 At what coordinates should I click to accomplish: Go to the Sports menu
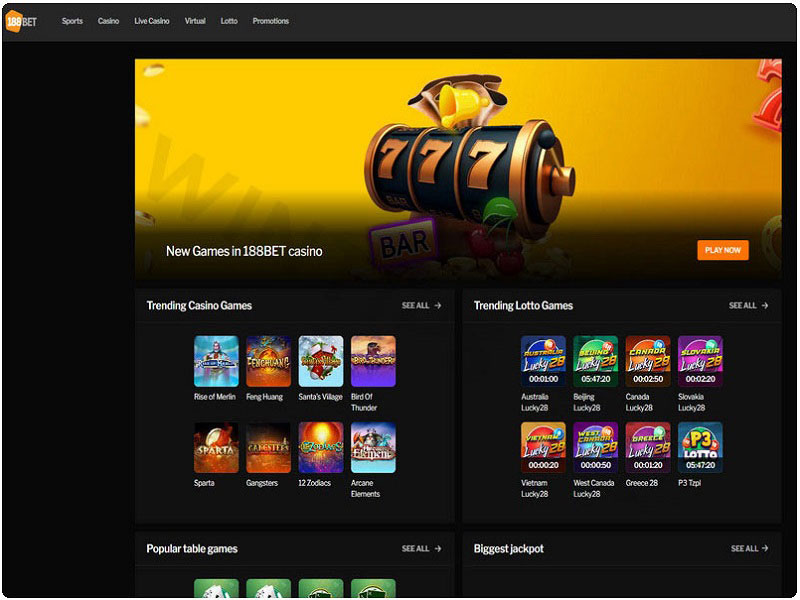(72, 21)
